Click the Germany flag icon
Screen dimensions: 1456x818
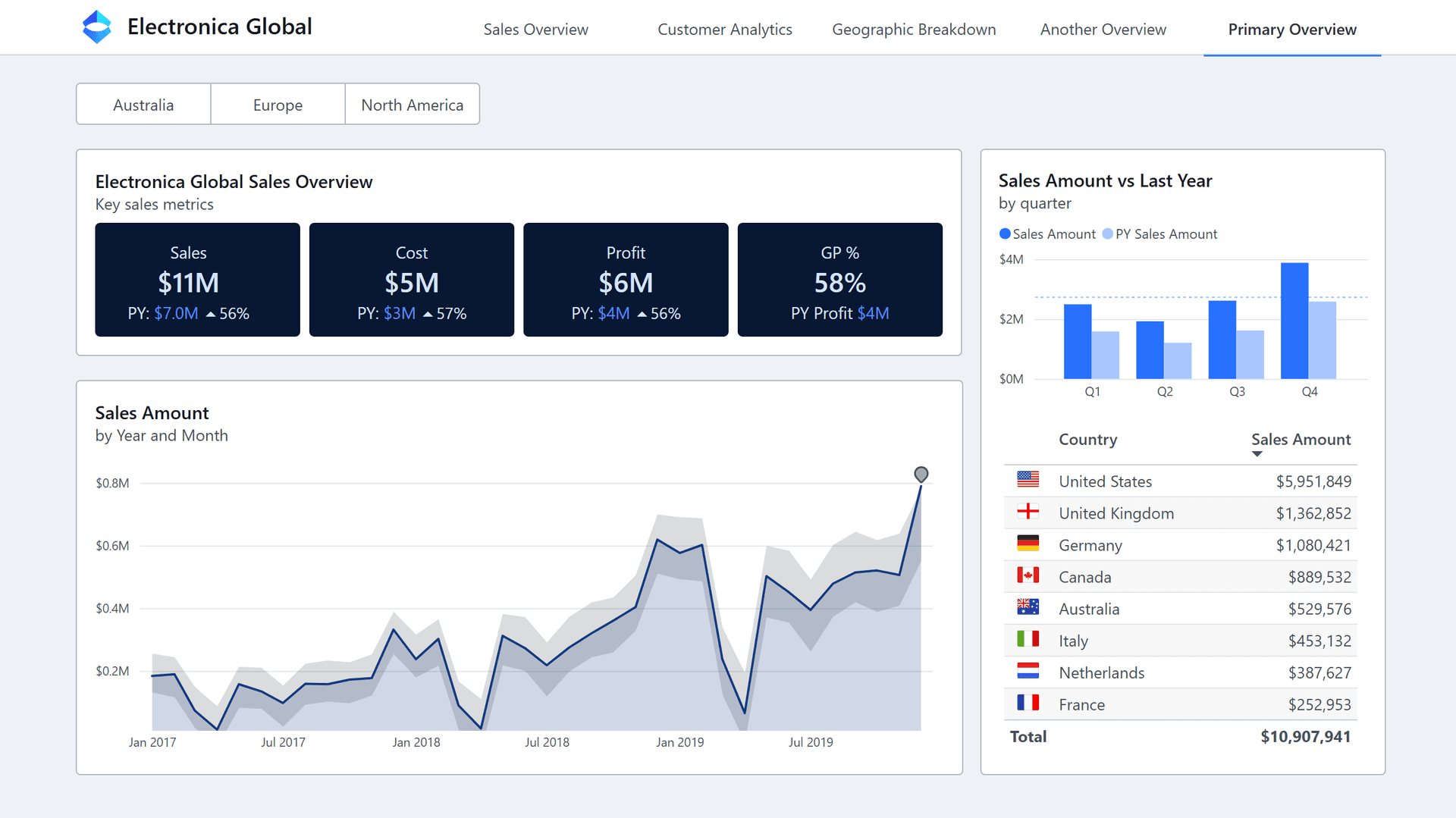coord(1029,544)
